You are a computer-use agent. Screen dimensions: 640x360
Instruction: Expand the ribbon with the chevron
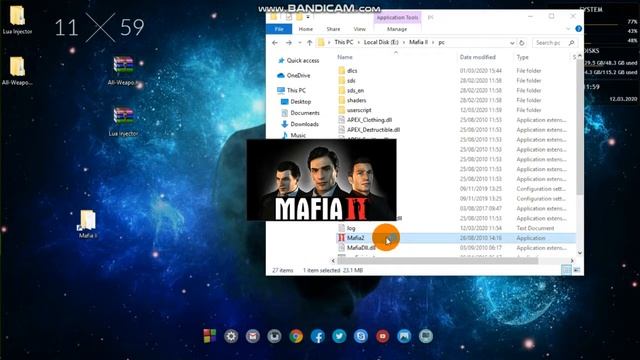[568, 29]
